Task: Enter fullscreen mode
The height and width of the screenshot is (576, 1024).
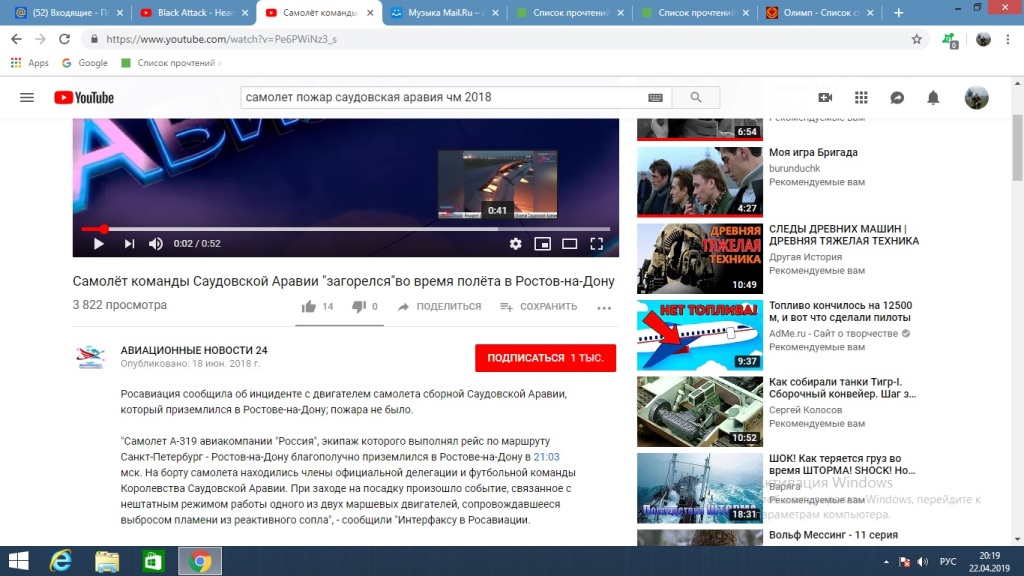Action: pyautogui.click(x=596, y=244)
